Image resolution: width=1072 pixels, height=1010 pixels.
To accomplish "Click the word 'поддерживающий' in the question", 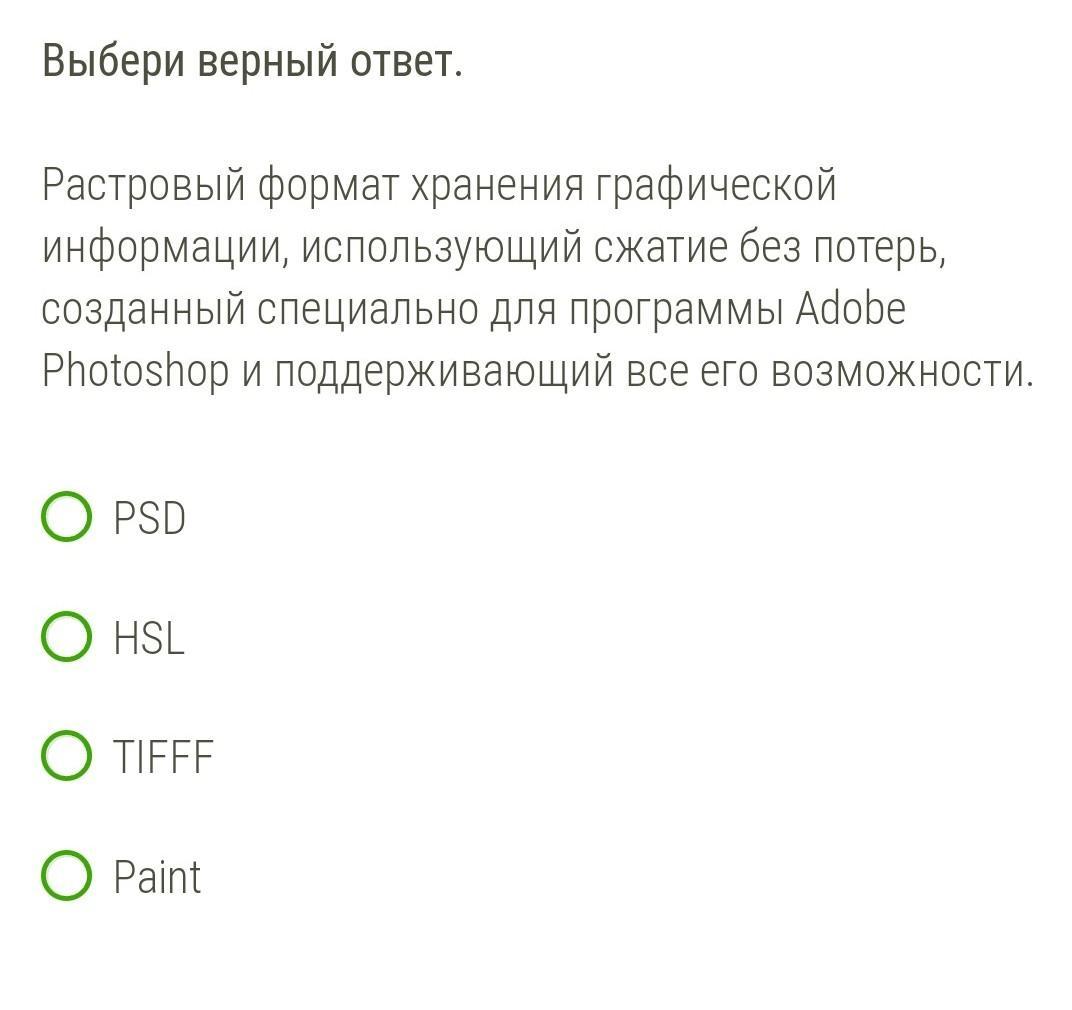I will click(444, 373).
